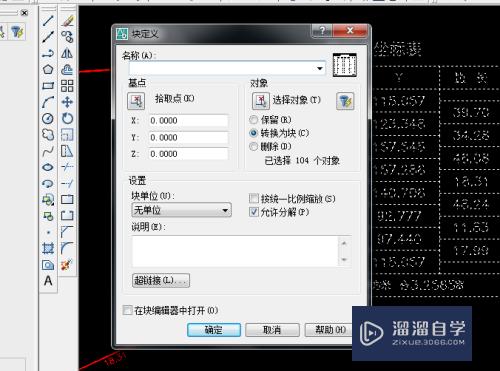500x371 pixels.
Task: Click into the Z coordinate field
Action: pos(188,154)
